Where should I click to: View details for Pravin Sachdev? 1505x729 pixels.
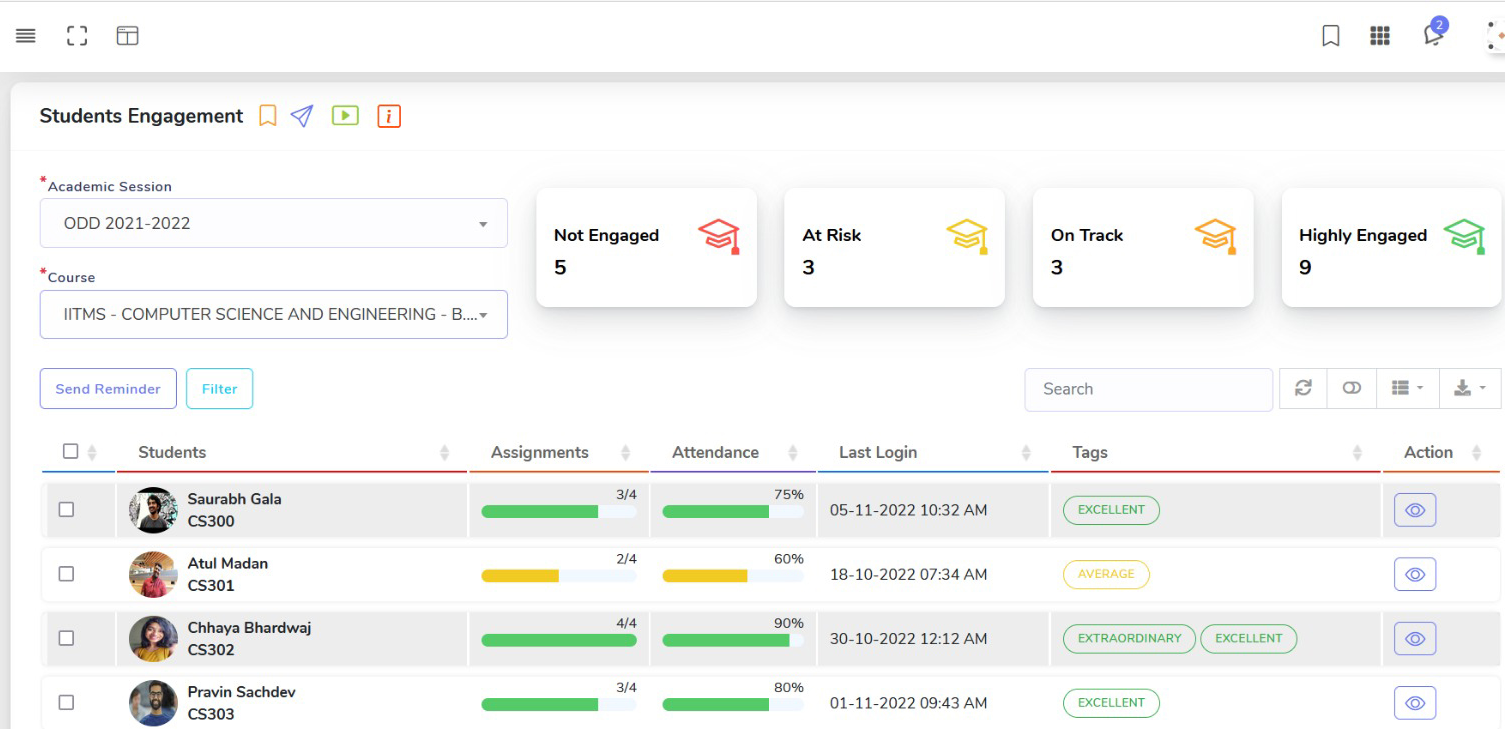point(1415,703)
